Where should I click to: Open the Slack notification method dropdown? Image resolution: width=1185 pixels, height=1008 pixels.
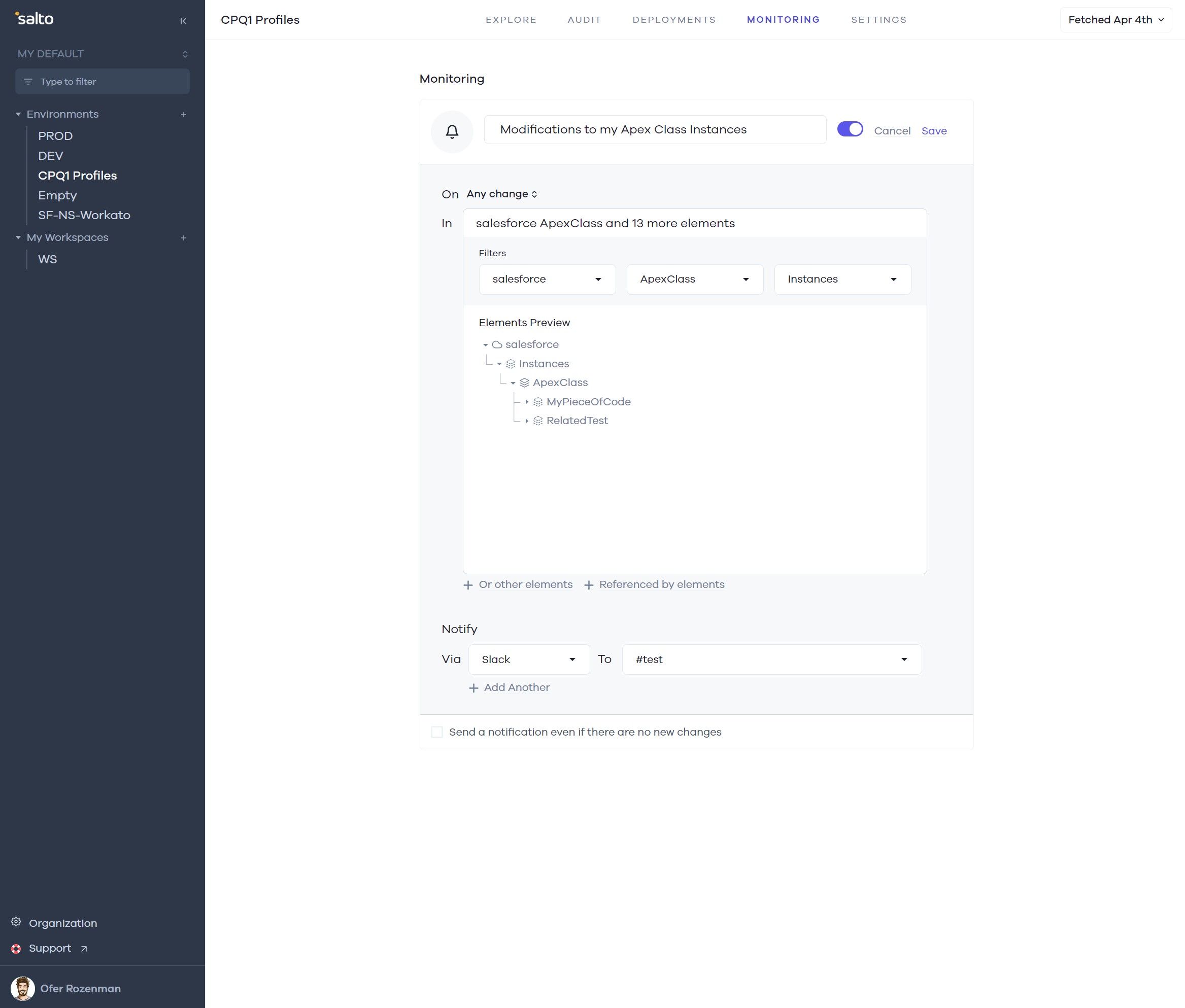[528, 659]
